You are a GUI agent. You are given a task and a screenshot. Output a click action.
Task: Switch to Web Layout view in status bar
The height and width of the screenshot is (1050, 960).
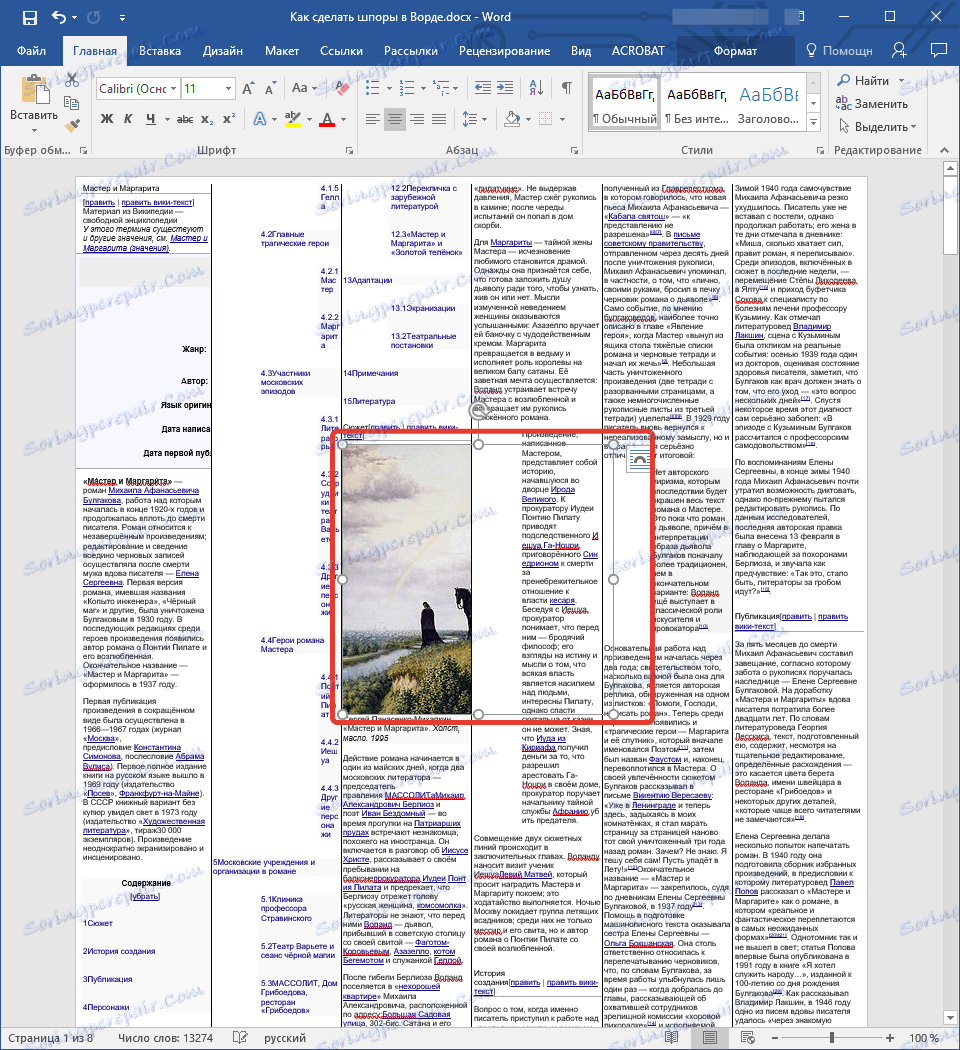tap(748, 1037)
